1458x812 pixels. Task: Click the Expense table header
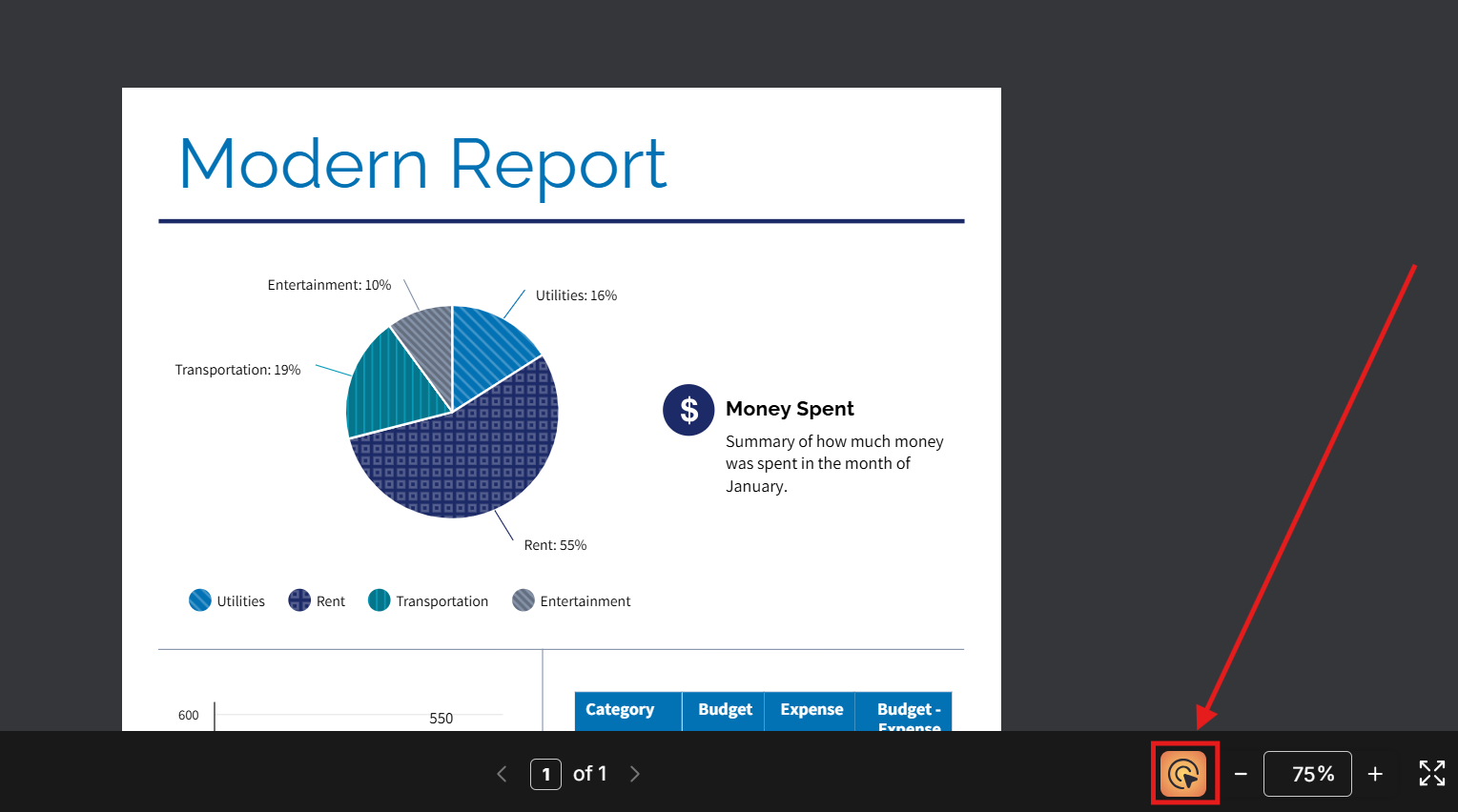[x=811, y=710]
